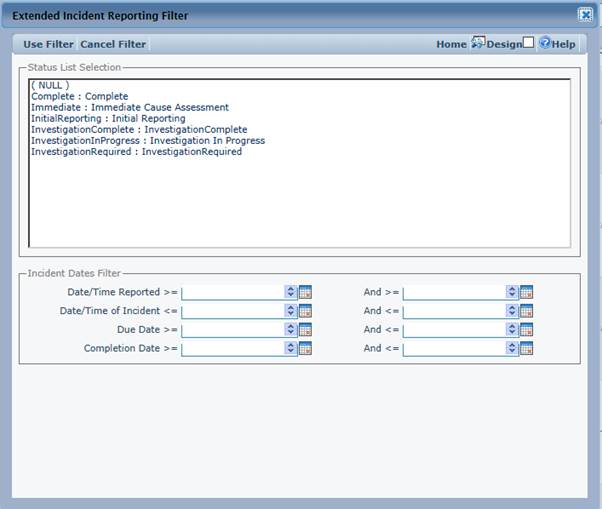Choose the "( NULL )" status option

coord(50,85)
